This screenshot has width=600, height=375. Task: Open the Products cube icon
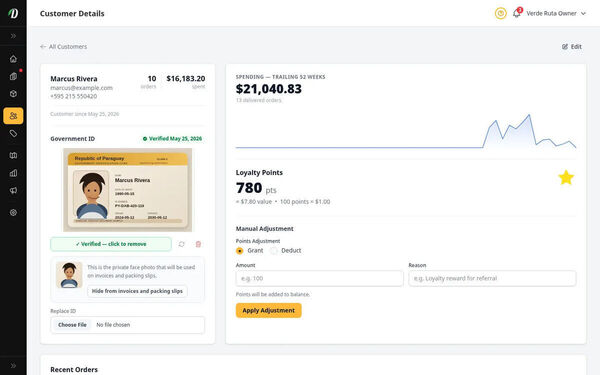[13, 94]
